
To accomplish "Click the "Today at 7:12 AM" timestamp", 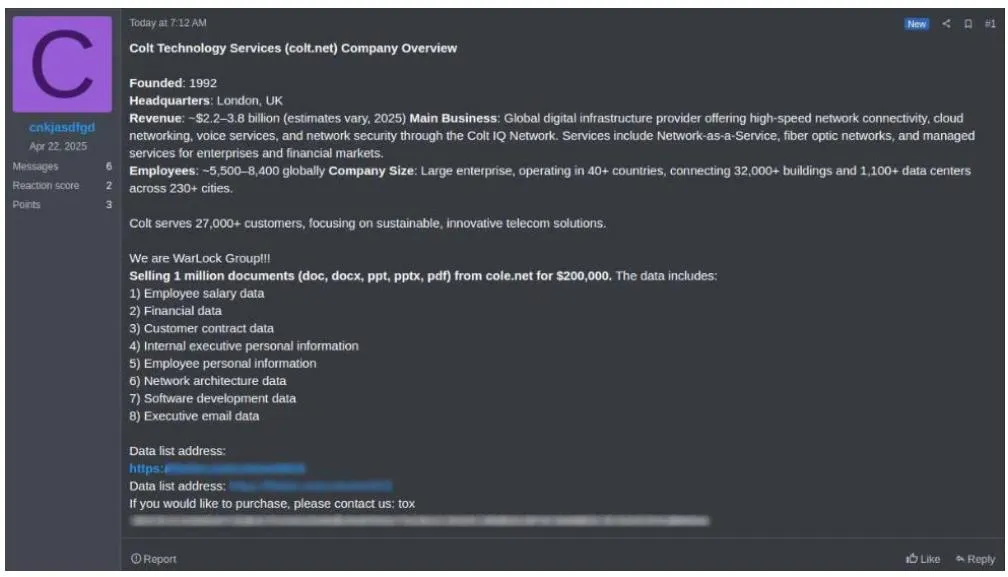I will 168,23.
